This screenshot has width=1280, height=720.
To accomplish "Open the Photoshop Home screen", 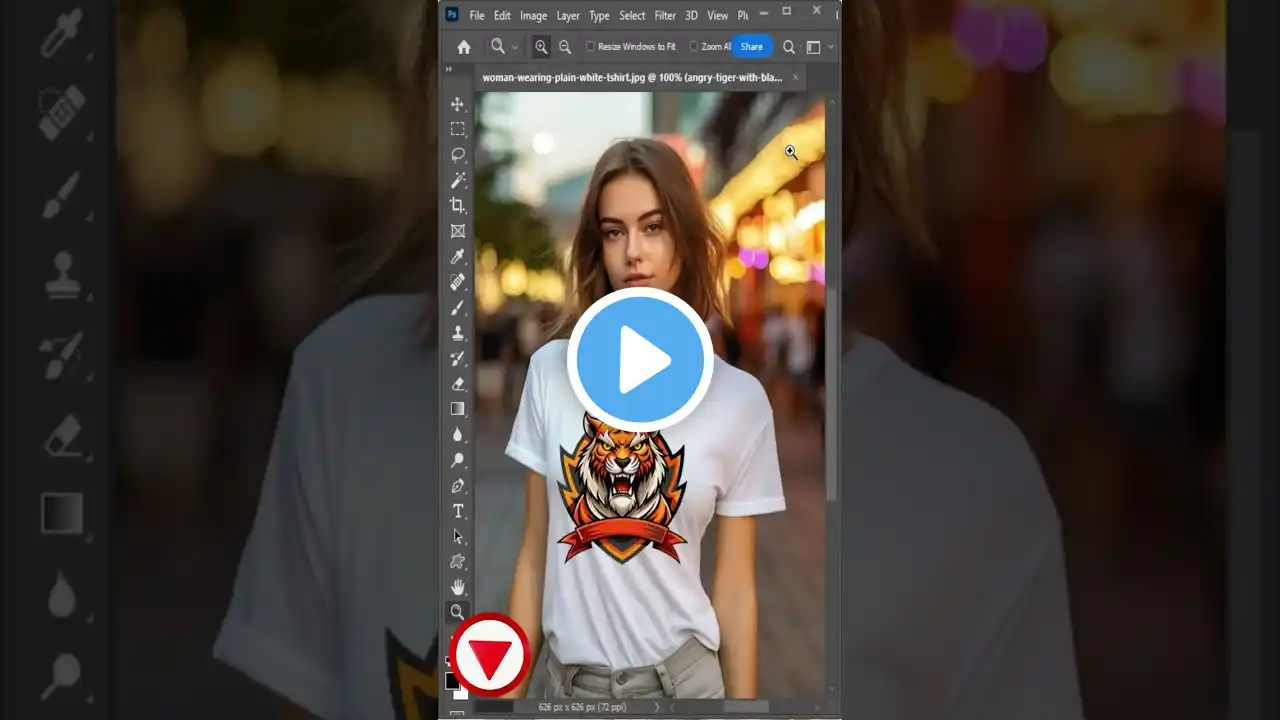I will 464,46.
